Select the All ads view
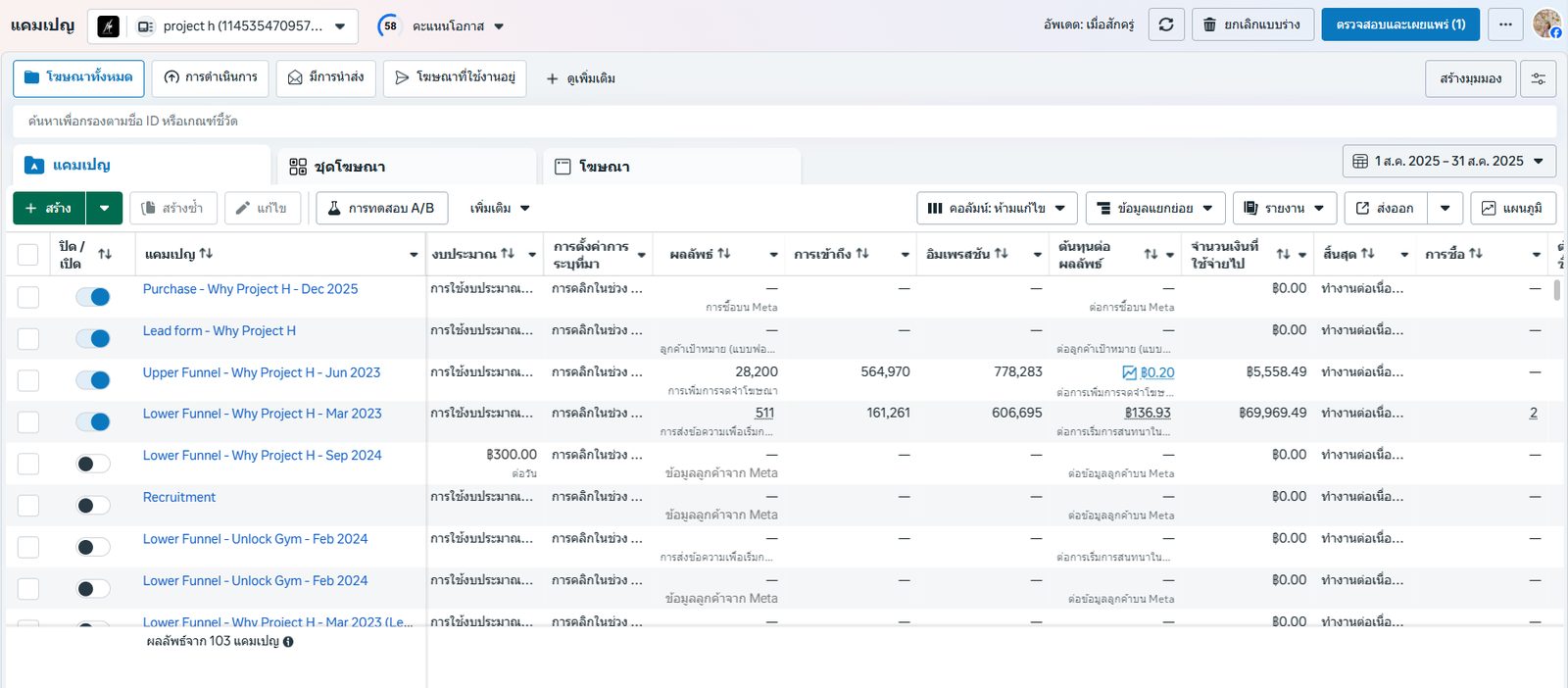Viewport: 1568px width, 688px height. (78, 77)
